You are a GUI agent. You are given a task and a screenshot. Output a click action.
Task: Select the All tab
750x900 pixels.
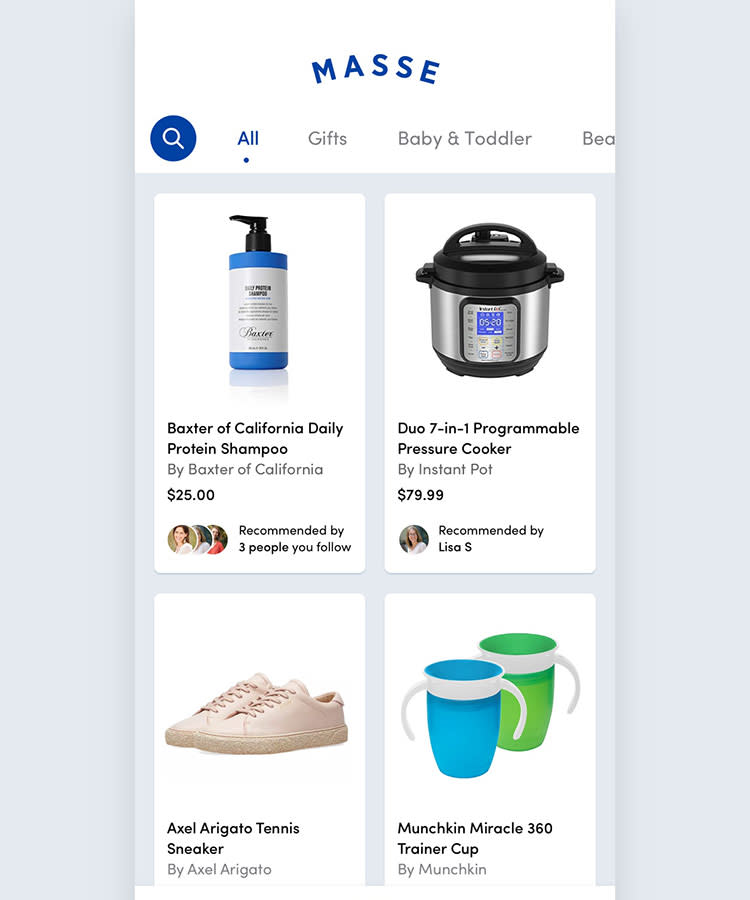(x=248, y=138)
